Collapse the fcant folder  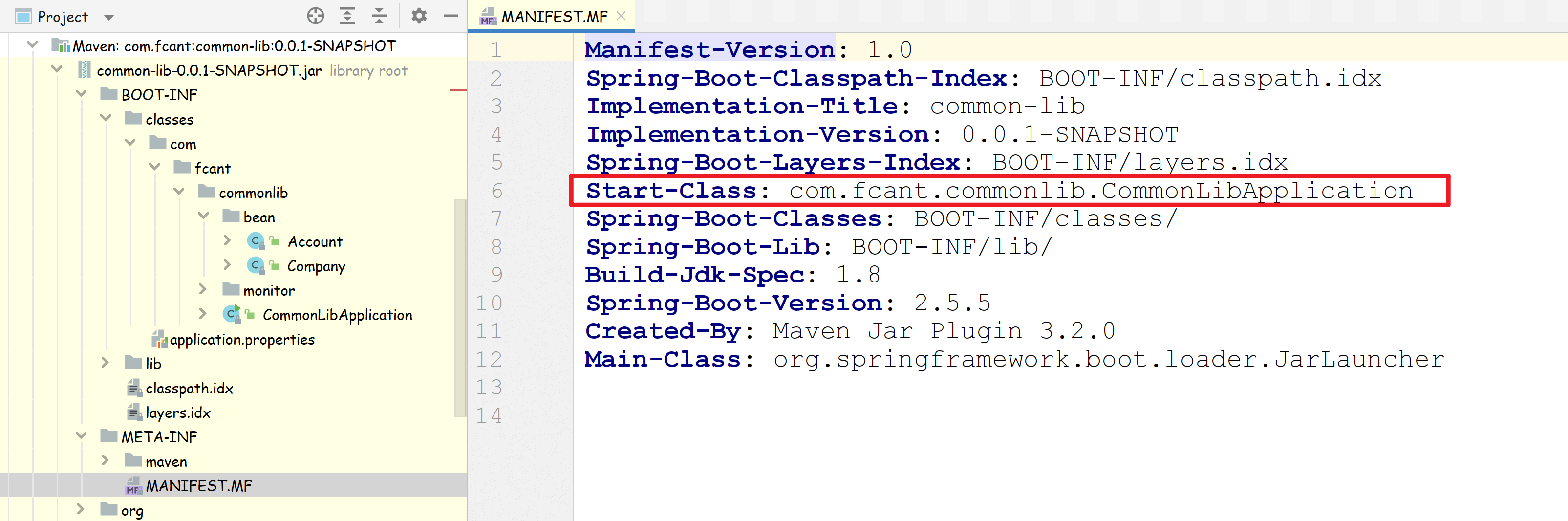coord(154,167)
